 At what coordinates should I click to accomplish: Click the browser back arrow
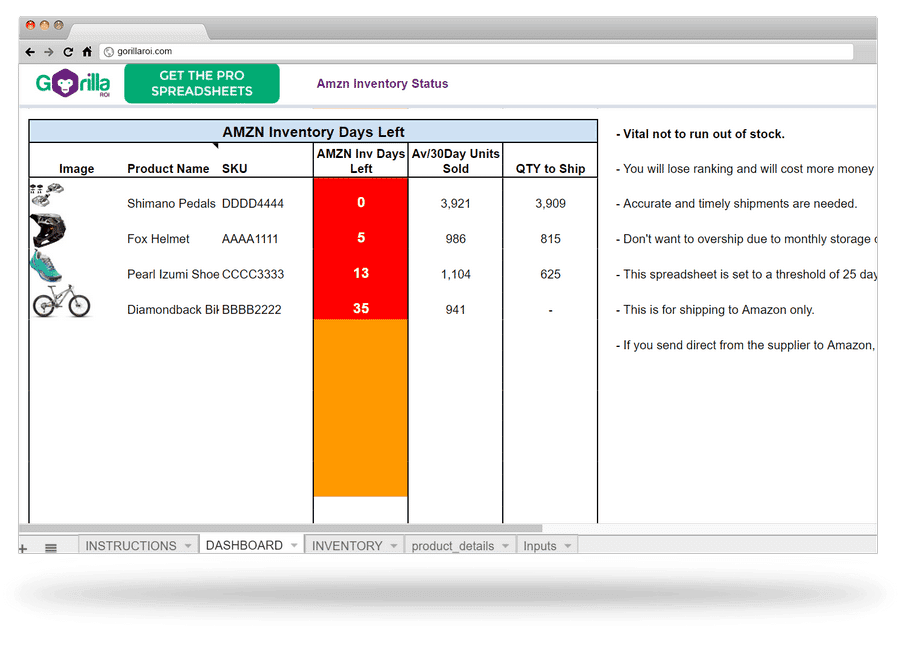(x=31, y=50)
